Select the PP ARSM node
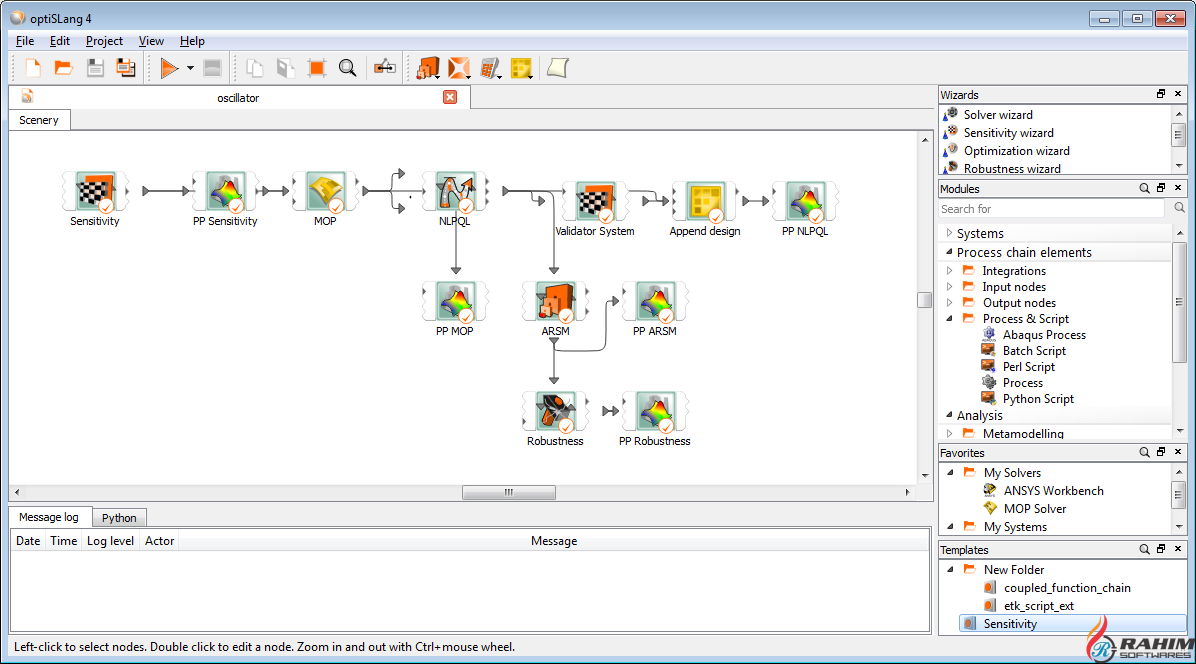The width and height of the screenshot is (1196, 664). pos(654,301)
